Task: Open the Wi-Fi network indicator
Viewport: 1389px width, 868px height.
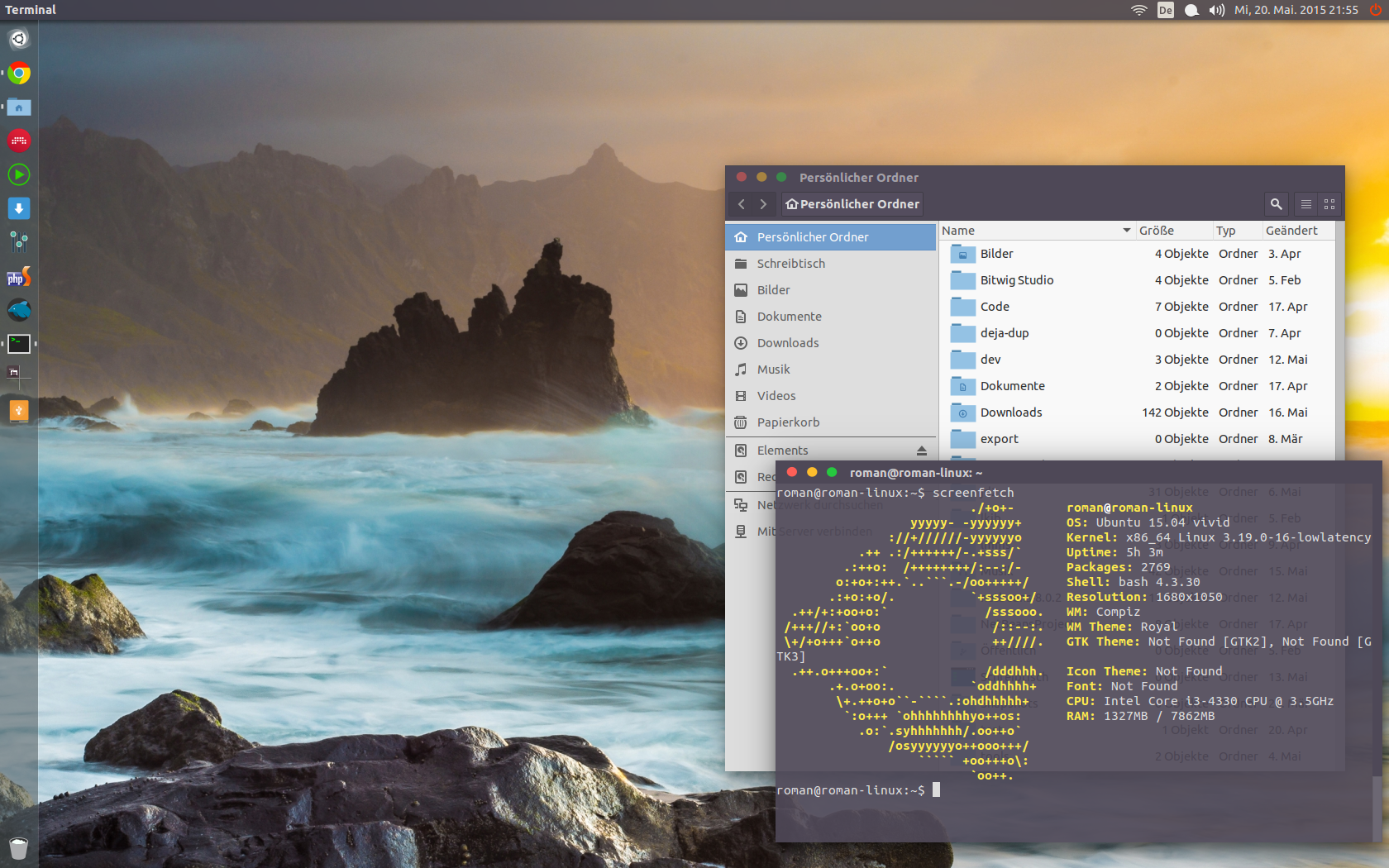Action: [1139, 10]
